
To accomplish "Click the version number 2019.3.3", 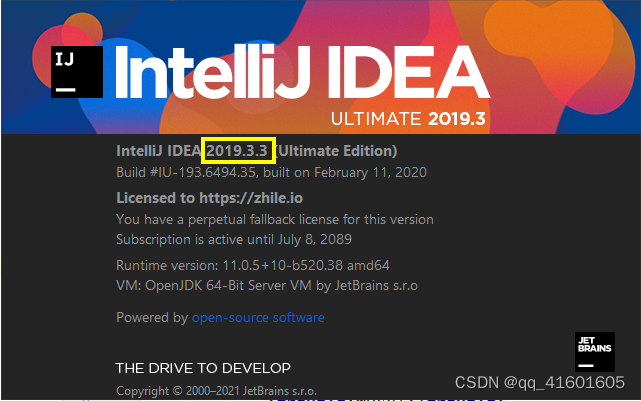I will point(237,151).
